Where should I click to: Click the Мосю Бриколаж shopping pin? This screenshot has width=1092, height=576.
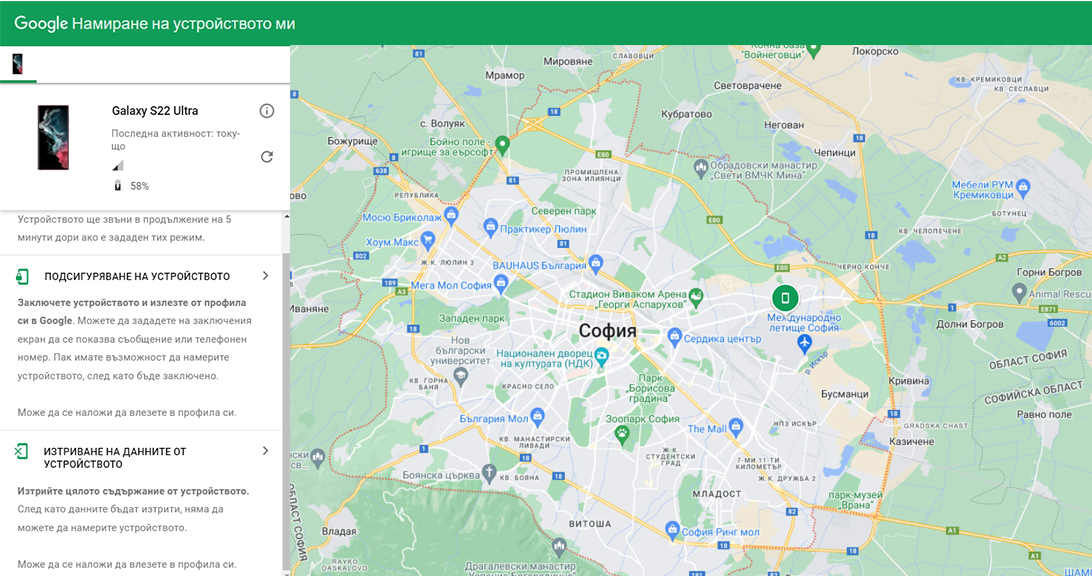click(451, 216)
